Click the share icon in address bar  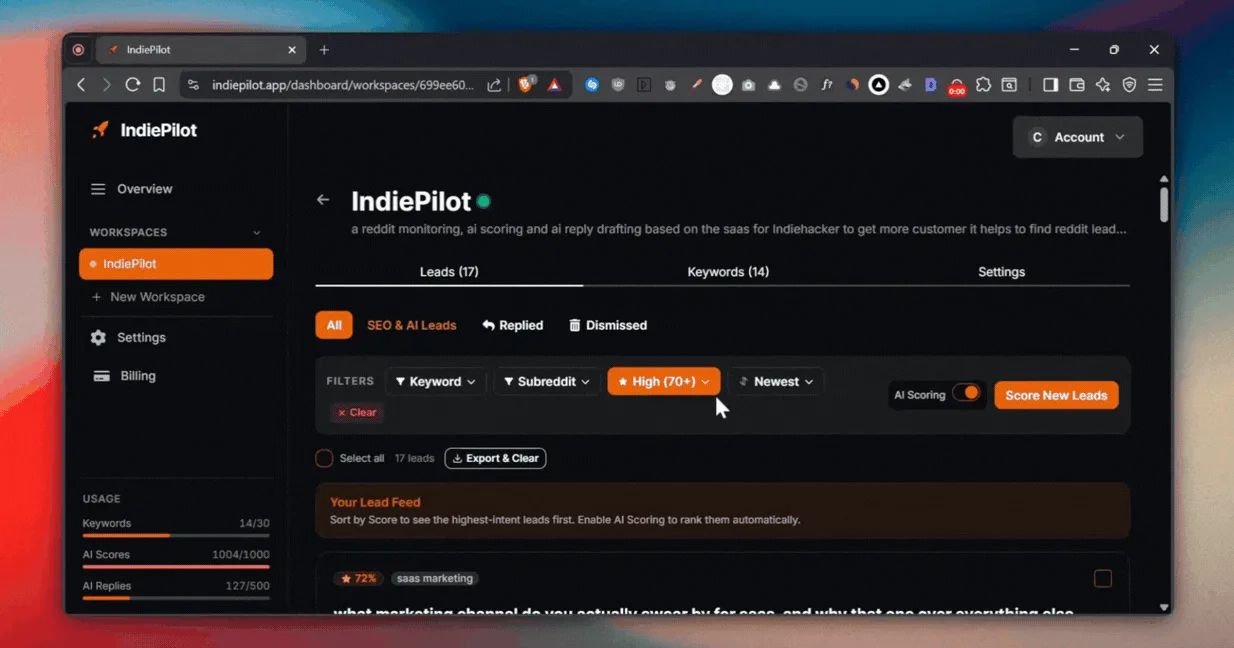click(494, 86)
